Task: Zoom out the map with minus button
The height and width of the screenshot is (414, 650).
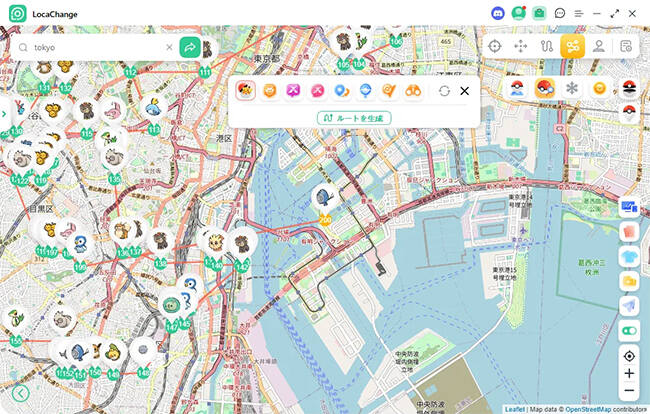Action: tap(629, 390)
